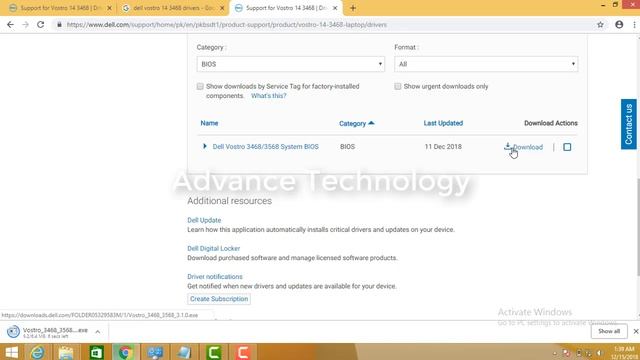Enable Show downloads by Service Tag checkbox
The width and height of the screenshot is (640, 360).
coord(200,87)
